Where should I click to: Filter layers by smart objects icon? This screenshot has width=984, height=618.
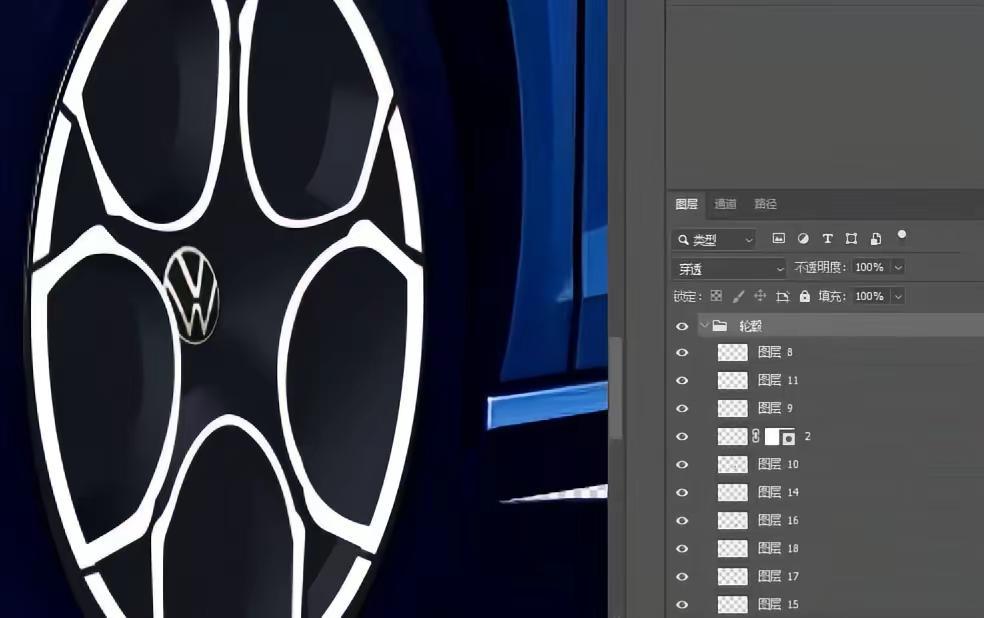[875, 238]
